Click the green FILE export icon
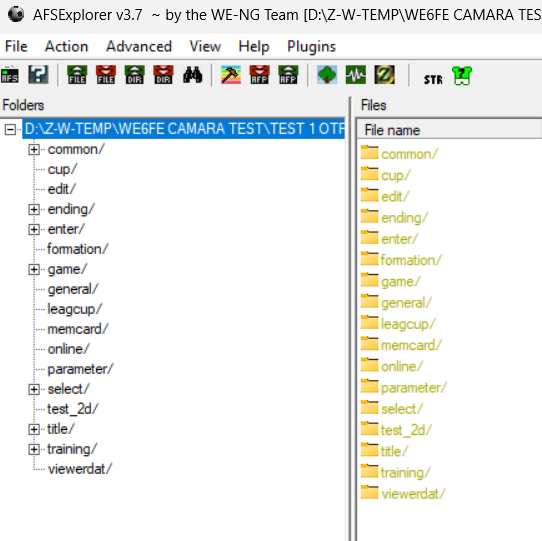Image resolution: width=542 pixels, height=541 pixels. click(77, 75)
